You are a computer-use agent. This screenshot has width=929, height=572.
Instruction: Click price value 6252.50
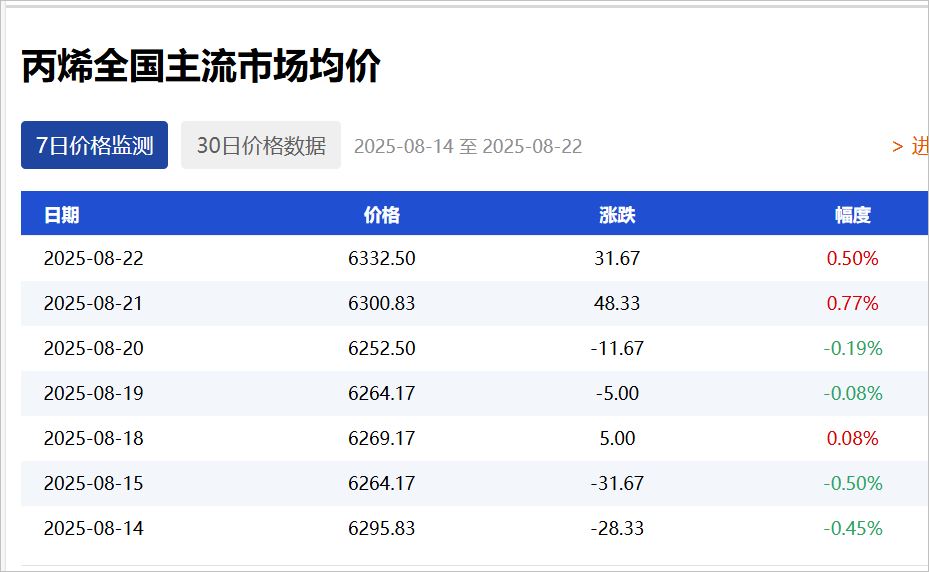pos(382,349)
